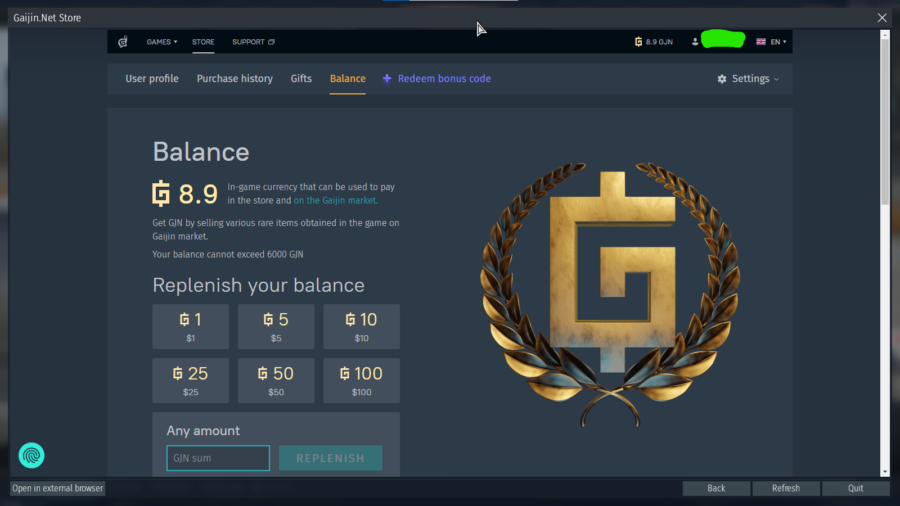Click the Refresh button
Viewport: 900px width, 506px height.
coord(786,488)
